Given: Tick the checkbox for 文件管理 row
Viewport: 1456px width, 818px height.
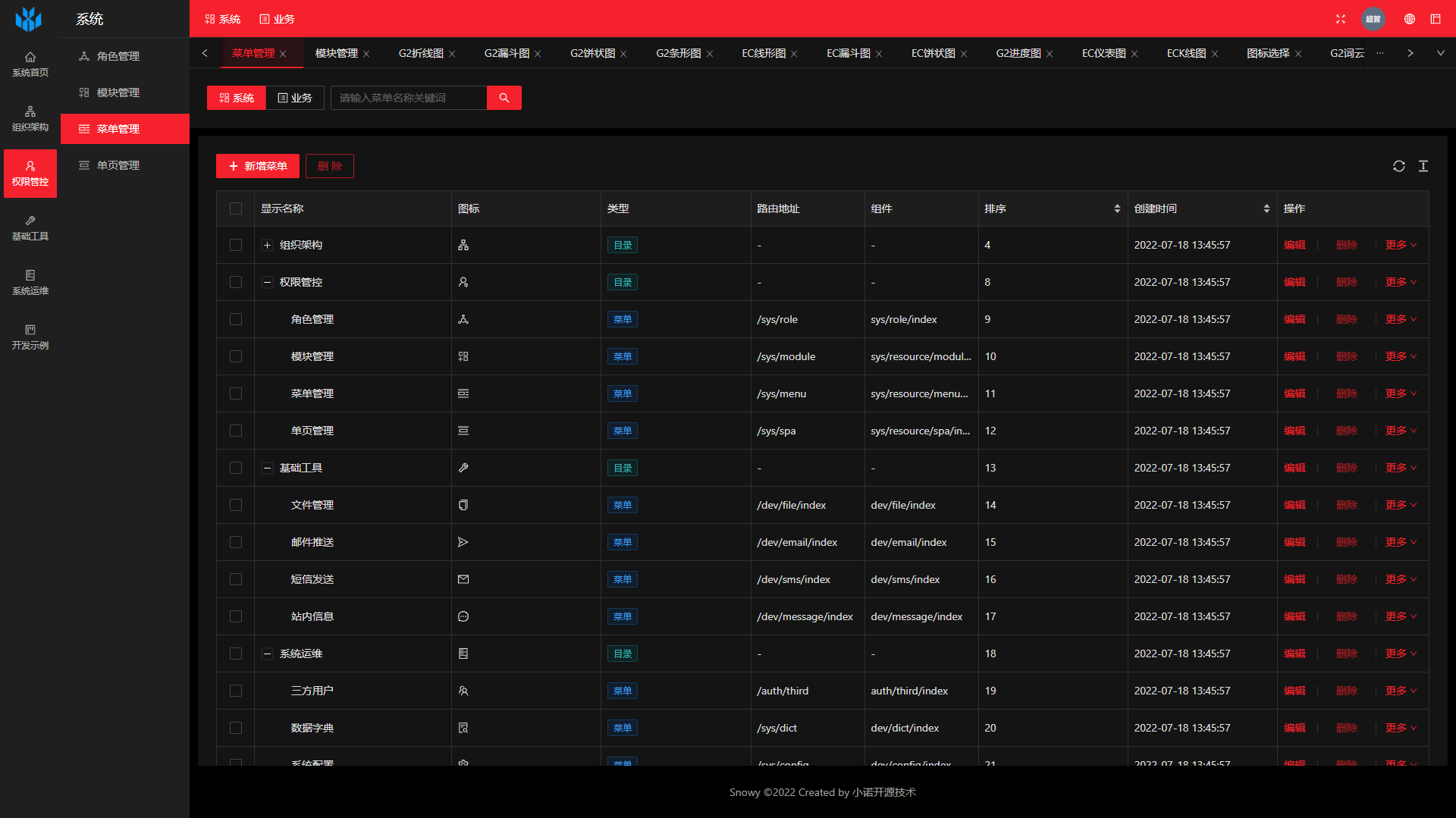Looking at the screenshot, I should tap(236, 505).
